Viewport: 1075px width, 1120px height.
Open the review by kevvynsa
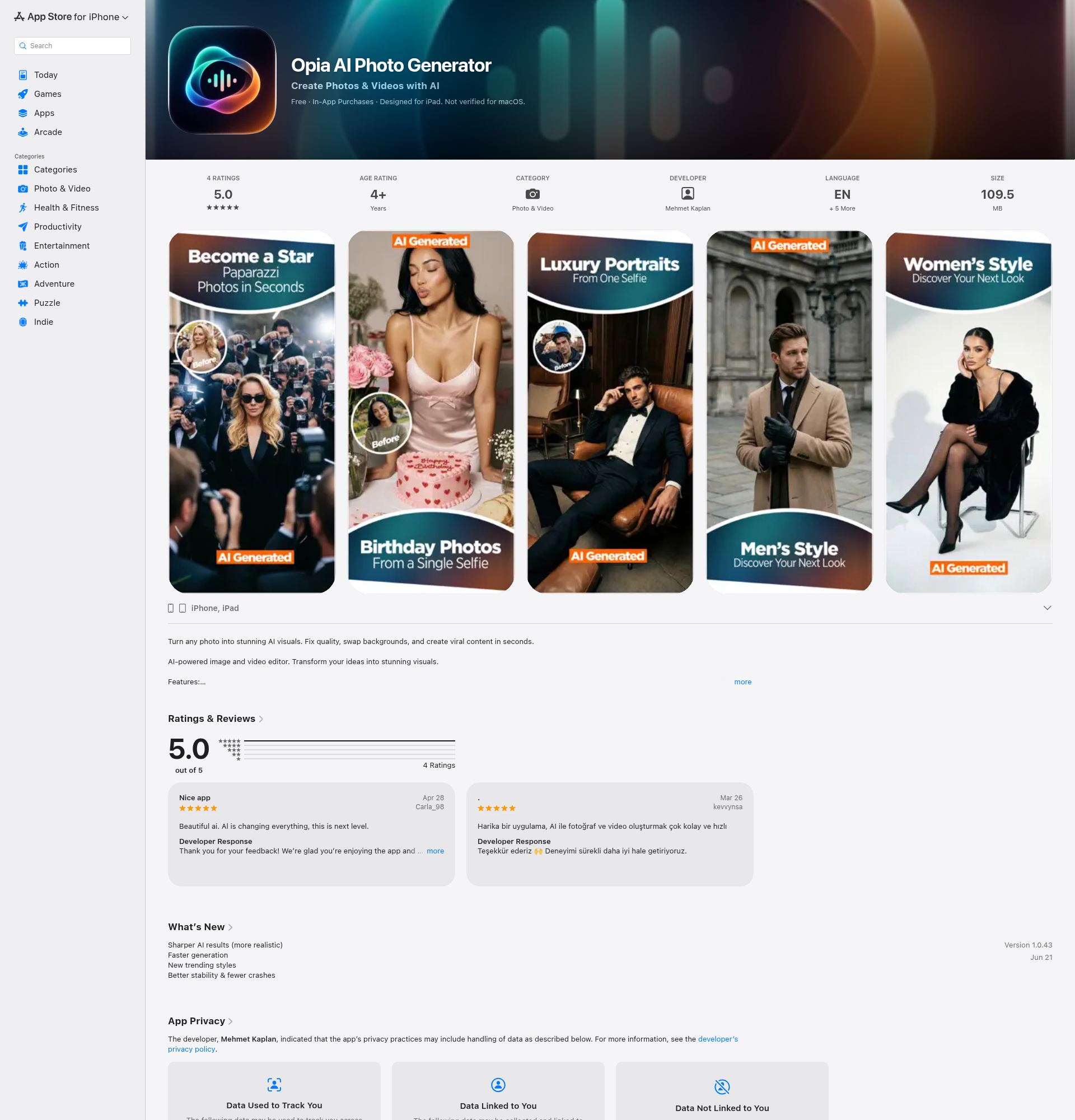[610, 834]
